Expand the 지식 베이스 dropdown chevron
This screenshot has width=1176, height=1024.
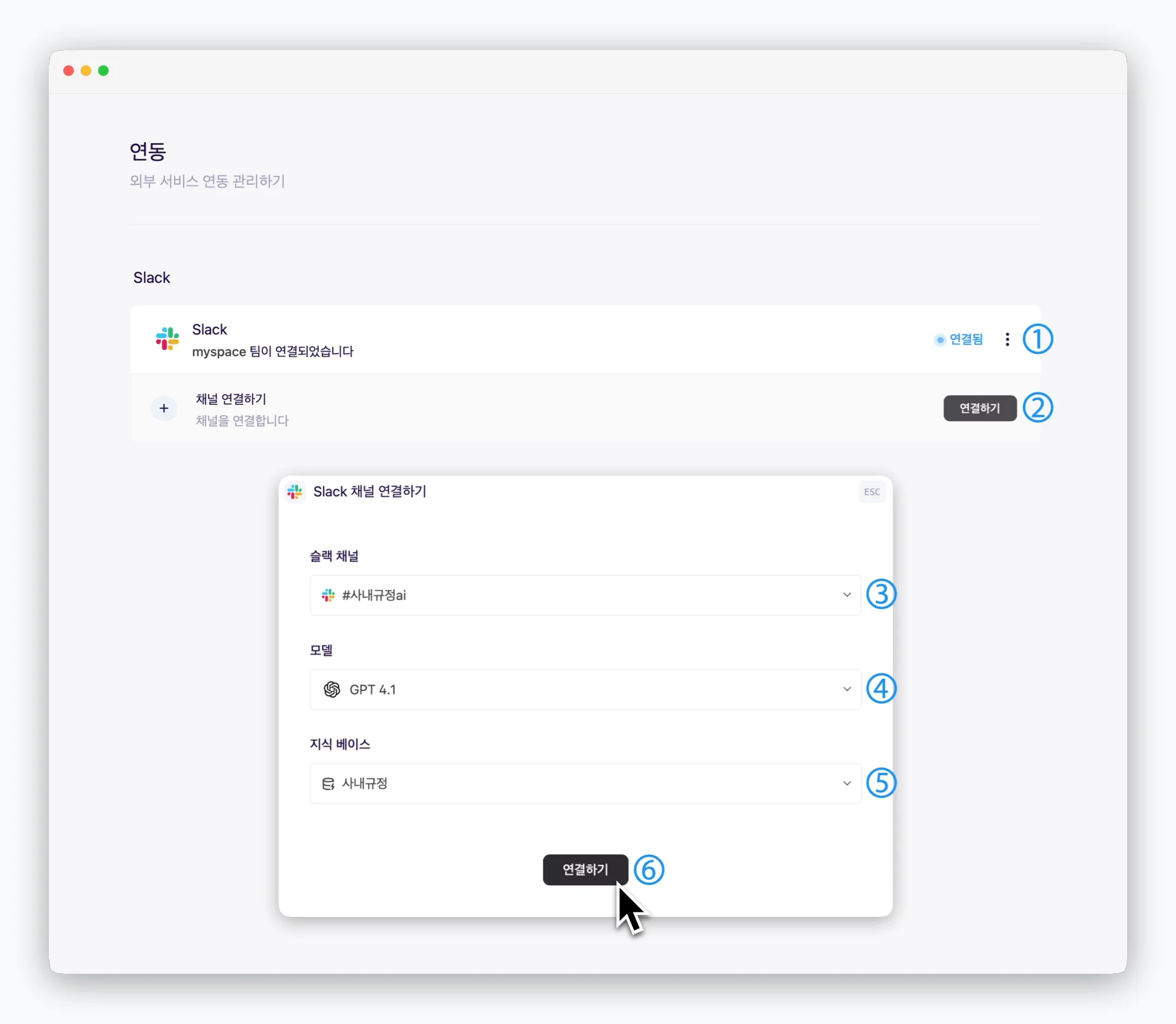(846, 784)
